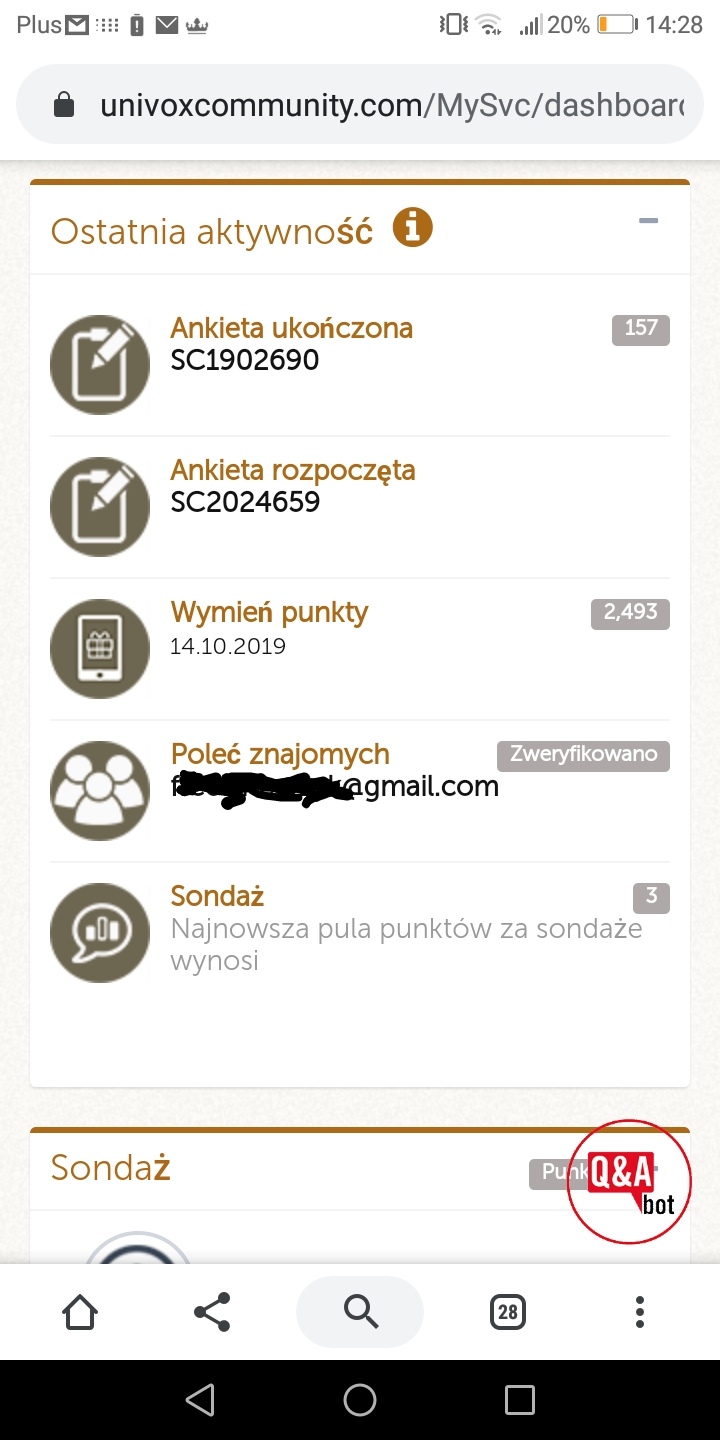This screenshot has width=720, height=1440.
Task: Open the tab switcher showing 28
Action: click(508, 1312)
